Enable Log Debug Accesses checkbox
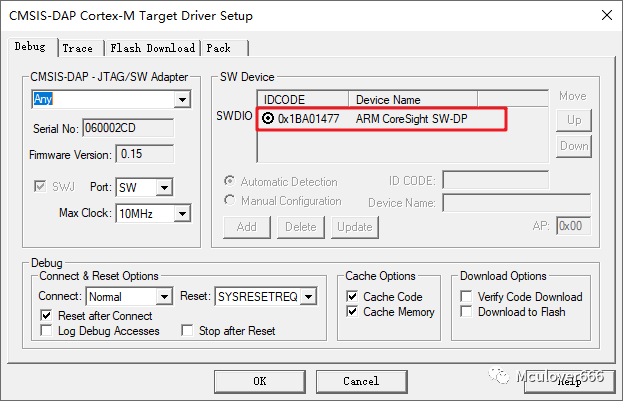Screen dimensions: 623x401 pos(46,330)
